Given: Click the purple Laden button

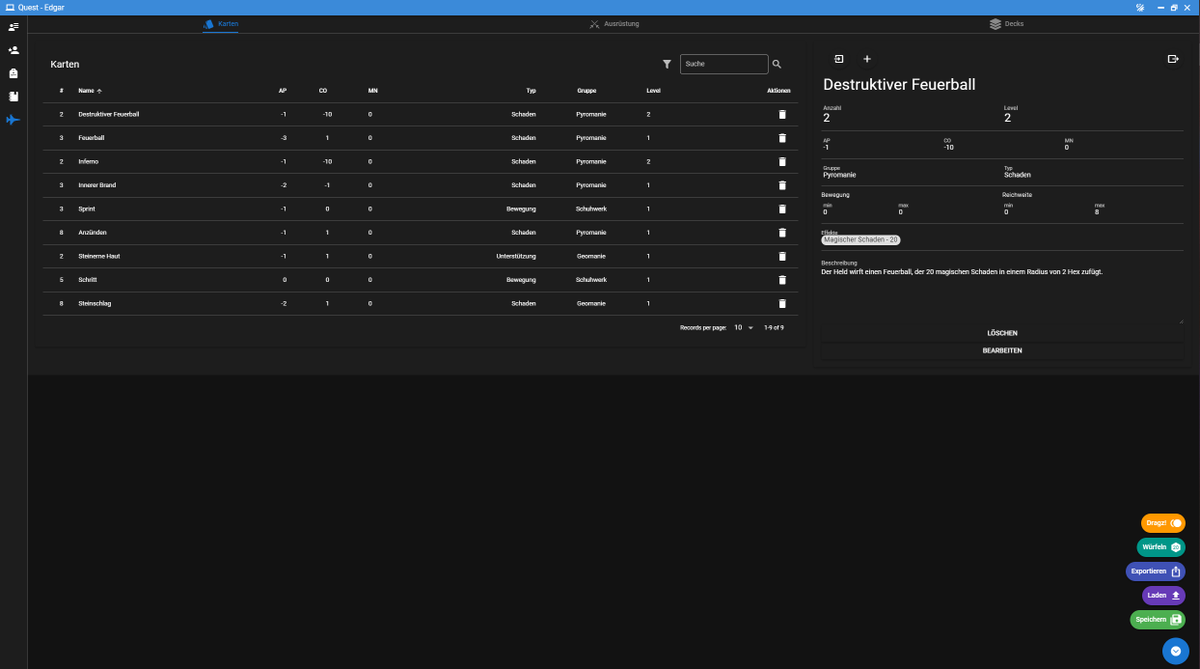Looking at the screenshot, I should [1164, 595].
